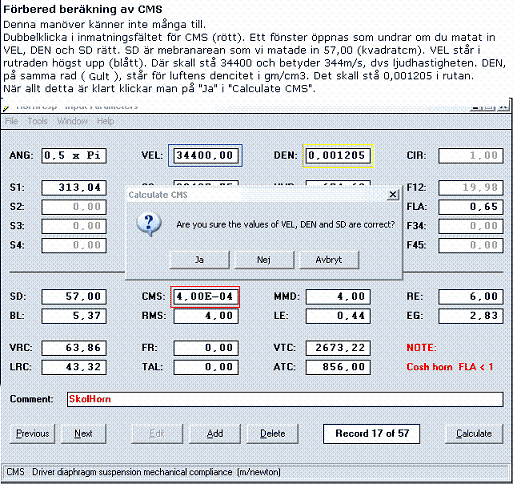Click the F45 input field
Screen dimensions: 513x484
tap(471, 245)
